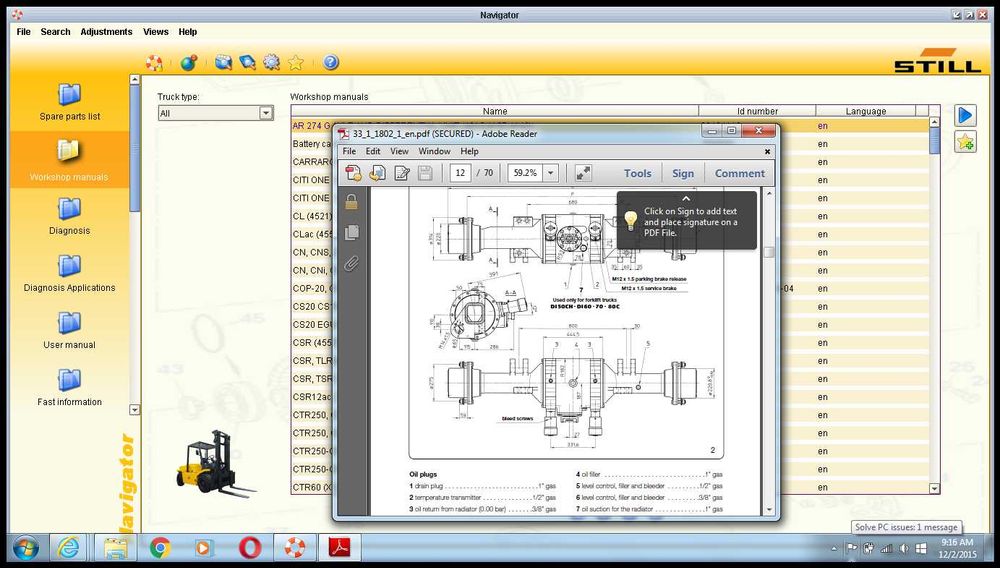
Task: Expand the zoom percentage dropdown in Reader
Action: pyautogui.click(x=550, y=173)
